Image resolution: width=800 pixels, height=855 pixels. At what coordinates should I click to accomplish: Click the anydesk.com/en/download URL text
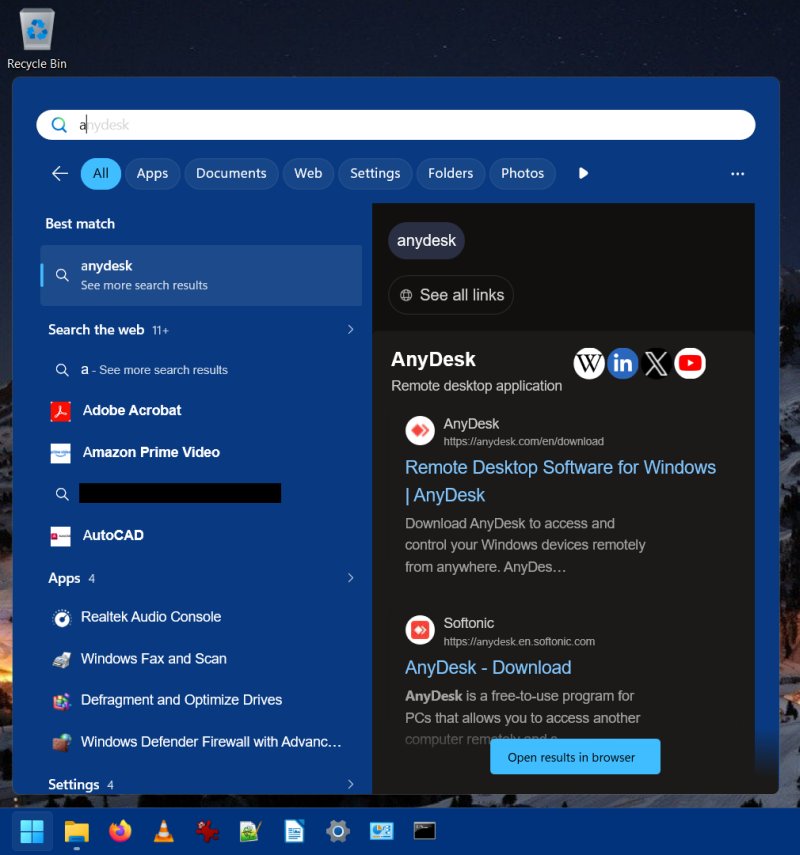pos(524,442)
